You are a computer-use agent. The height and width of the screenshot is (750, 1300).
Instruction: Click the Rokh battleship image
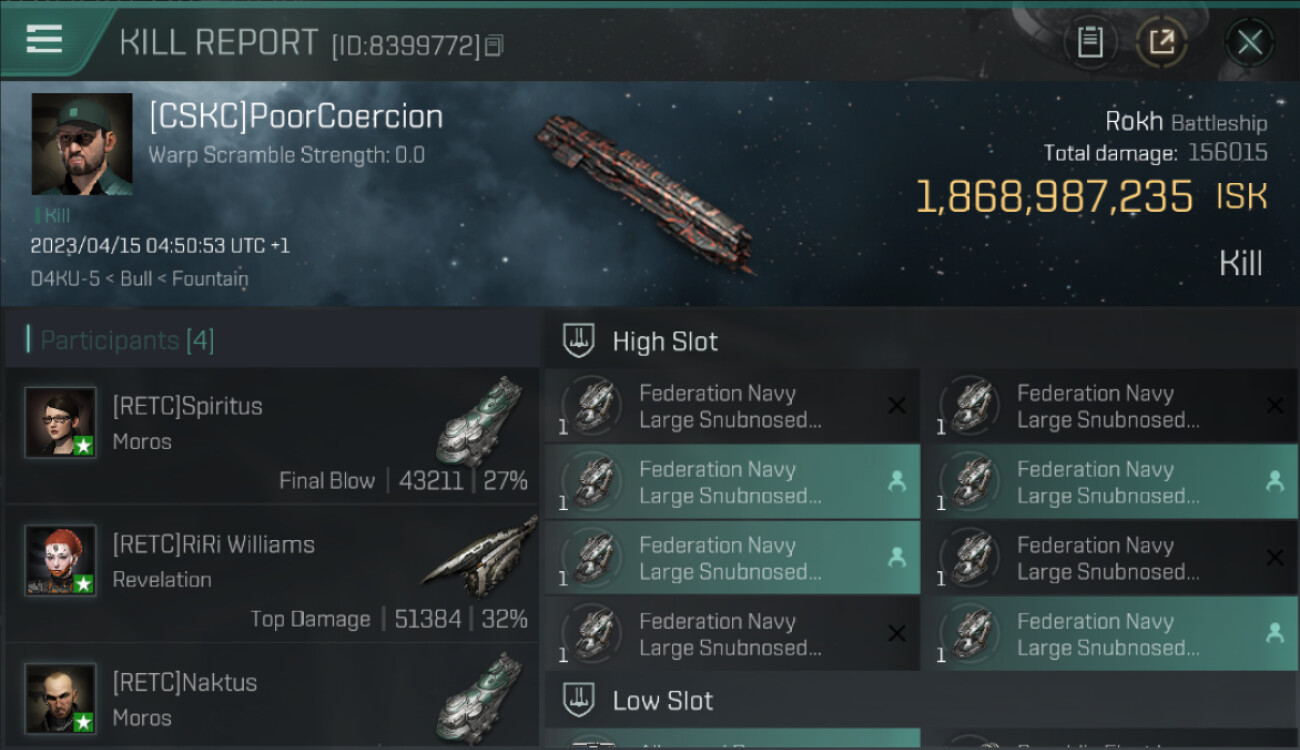pos(645,190)
